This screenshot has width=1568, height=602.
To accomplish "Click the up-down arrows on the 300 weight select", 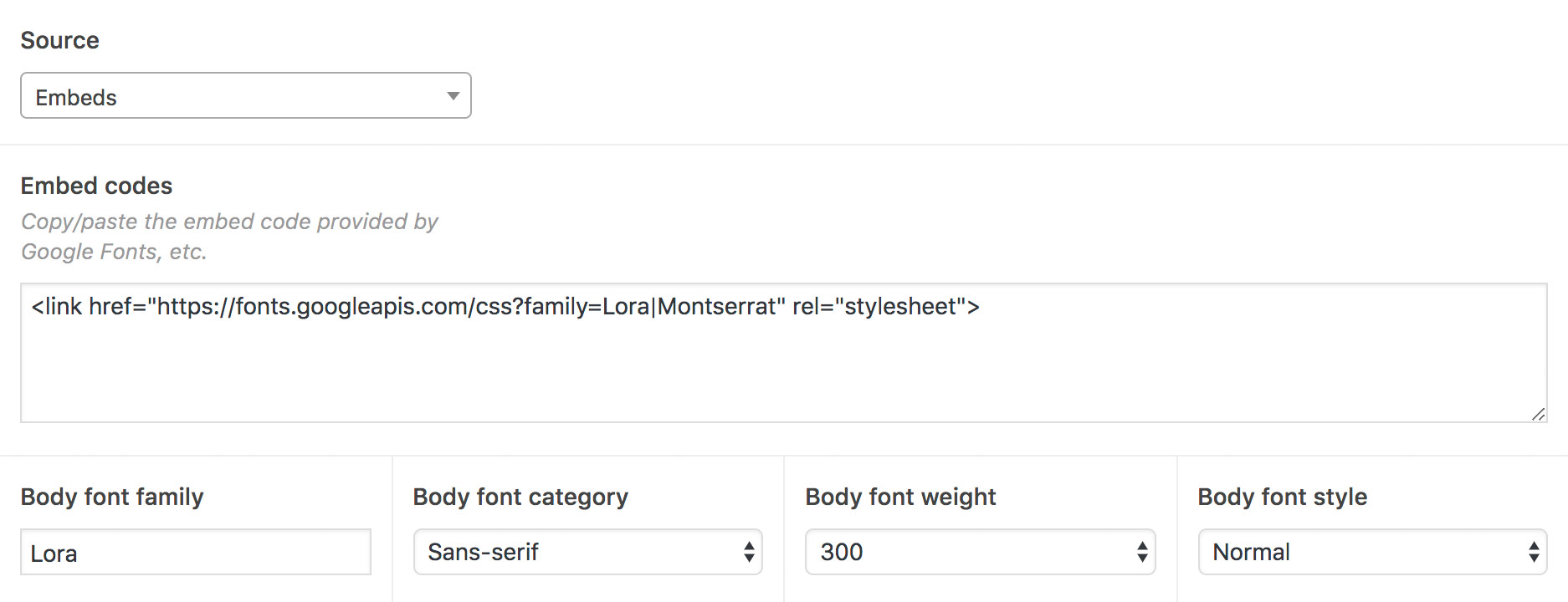I will (1142, 552).
